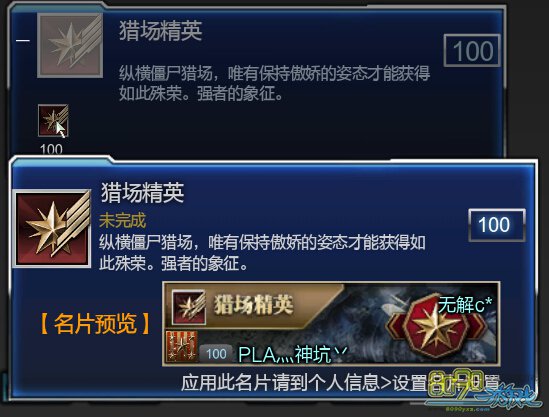The height and width of the screenshot is (417, 549).
Task: Click the 100 points box in upper panel
Action: coord(472,51)
